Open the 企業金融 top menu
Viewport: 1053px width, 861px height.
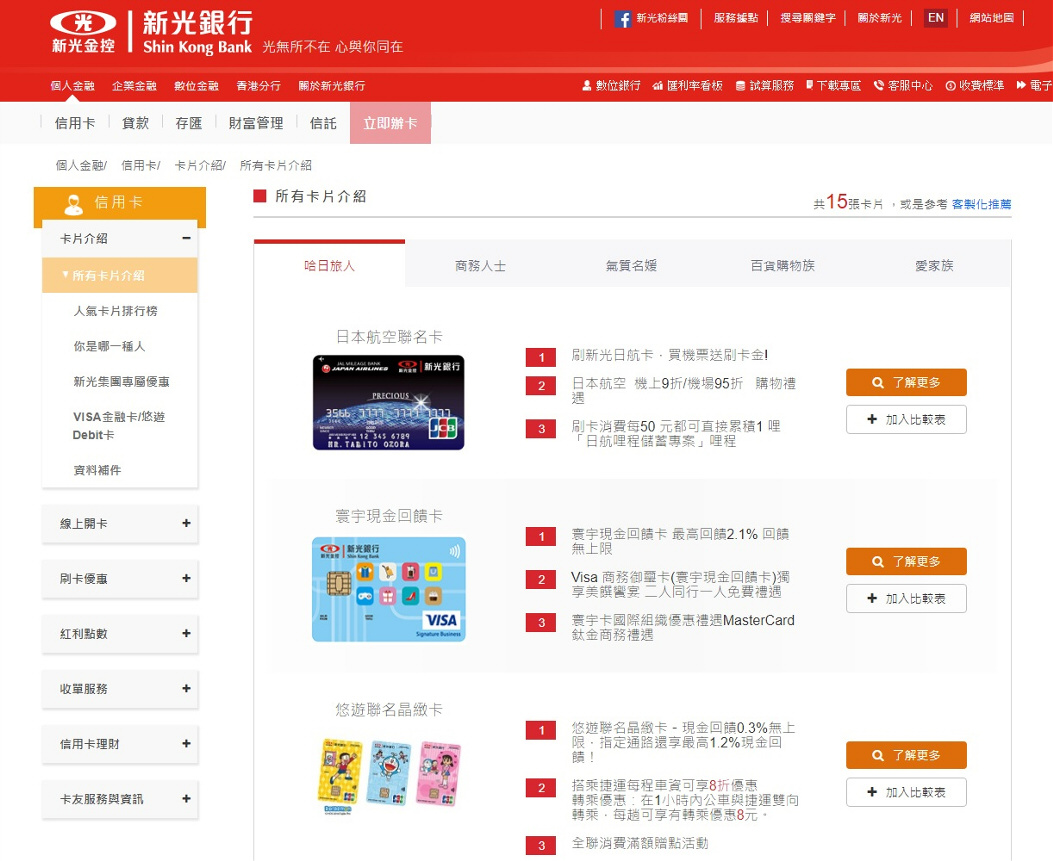click(x=134, y=86)
